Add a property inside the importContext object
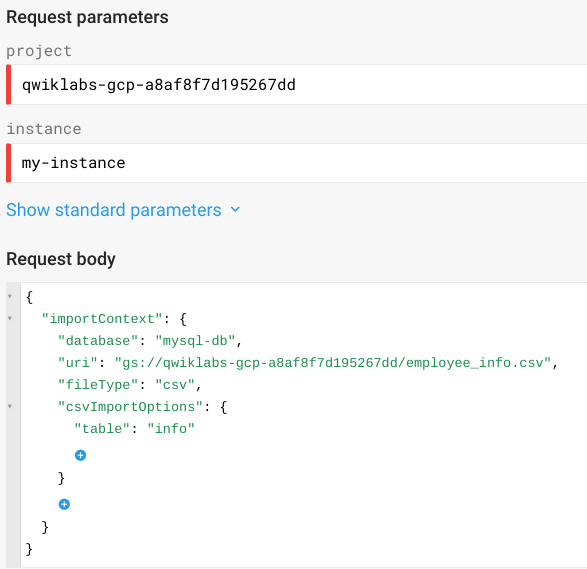Image resolution: width=587 pixels, height=569 pixels. (64, 504)
